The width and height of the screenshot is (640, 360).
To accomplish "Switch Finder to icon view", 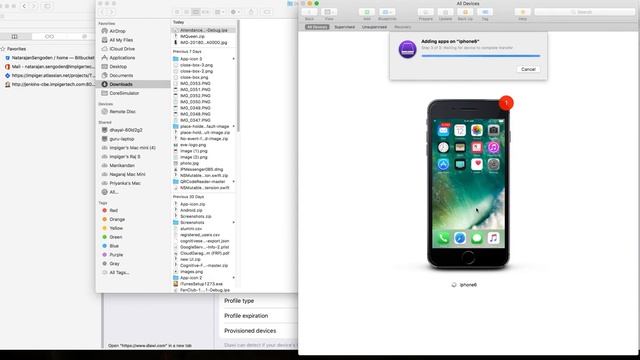I will point(177,12).
